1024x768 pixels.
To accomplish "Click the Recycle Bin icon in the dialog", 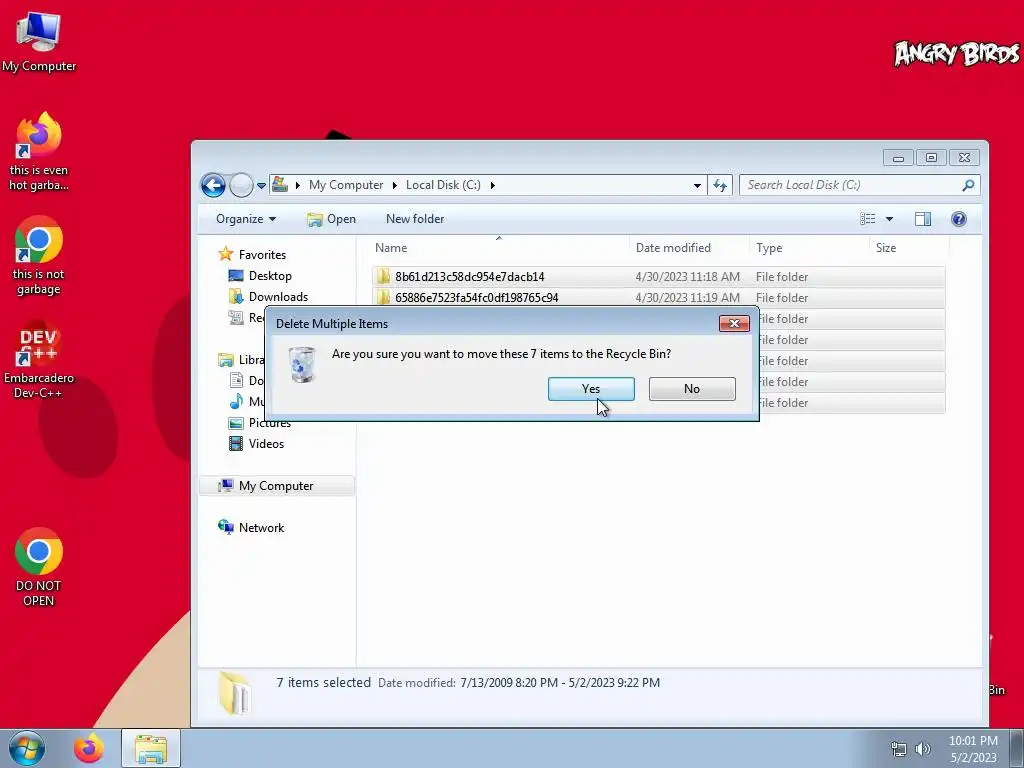I will tap(302, 364).
